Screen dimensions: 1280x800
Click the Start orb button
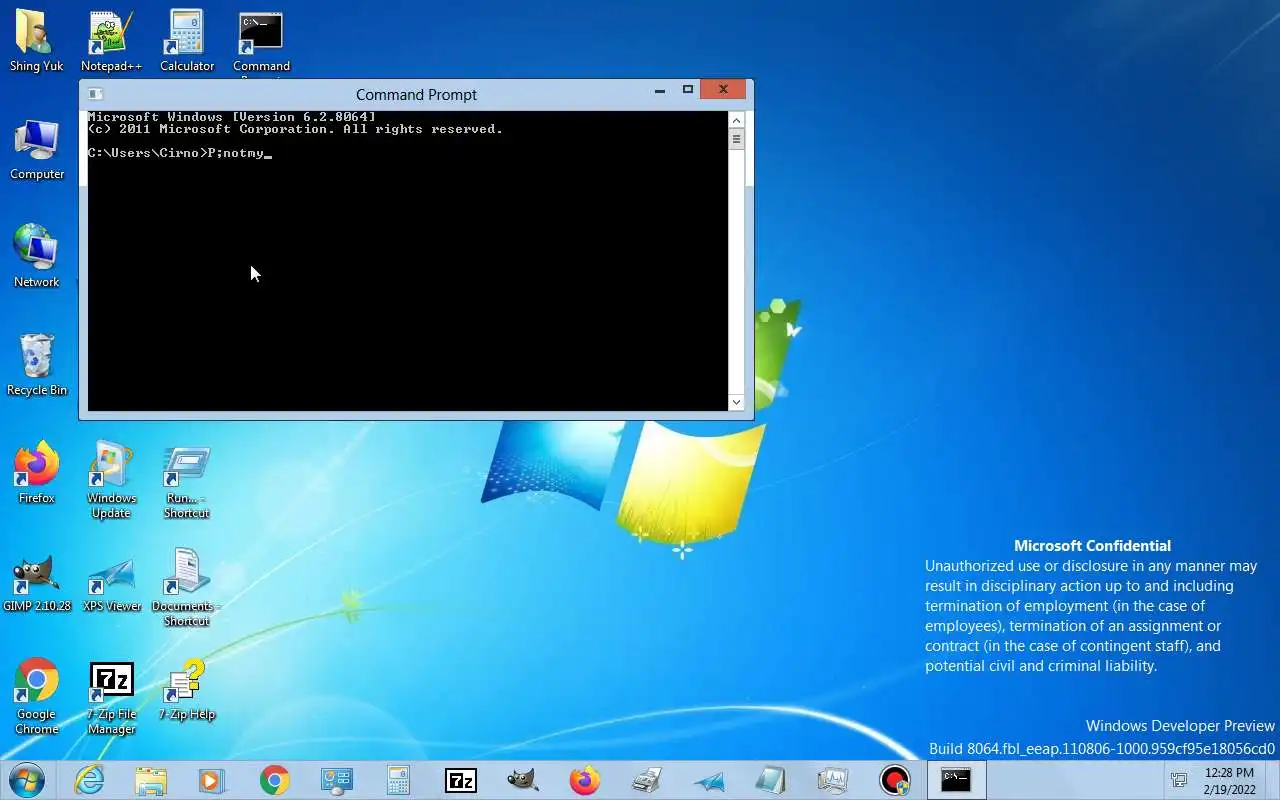tap(27, 779)
